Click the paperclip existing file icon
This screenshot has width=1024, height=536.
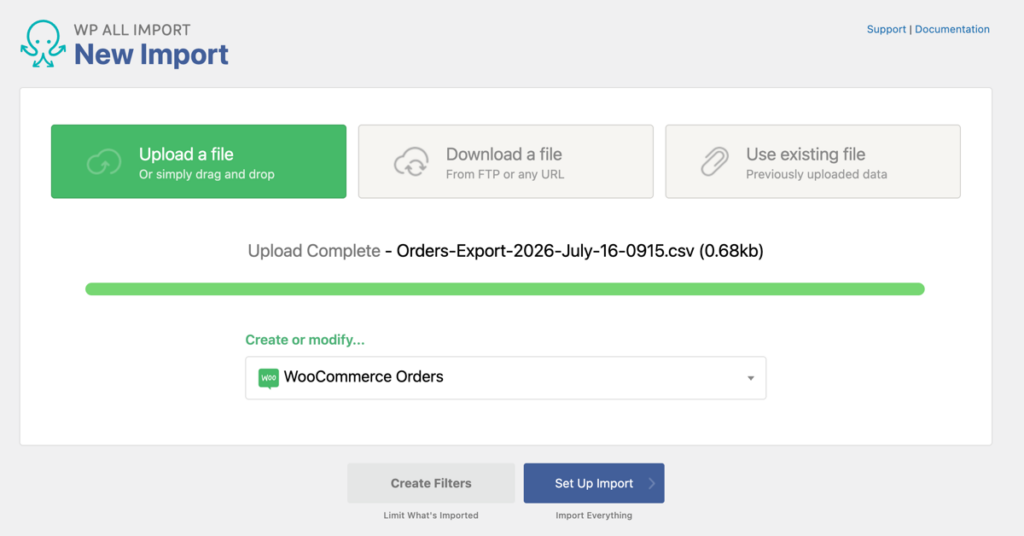(714, 162)
